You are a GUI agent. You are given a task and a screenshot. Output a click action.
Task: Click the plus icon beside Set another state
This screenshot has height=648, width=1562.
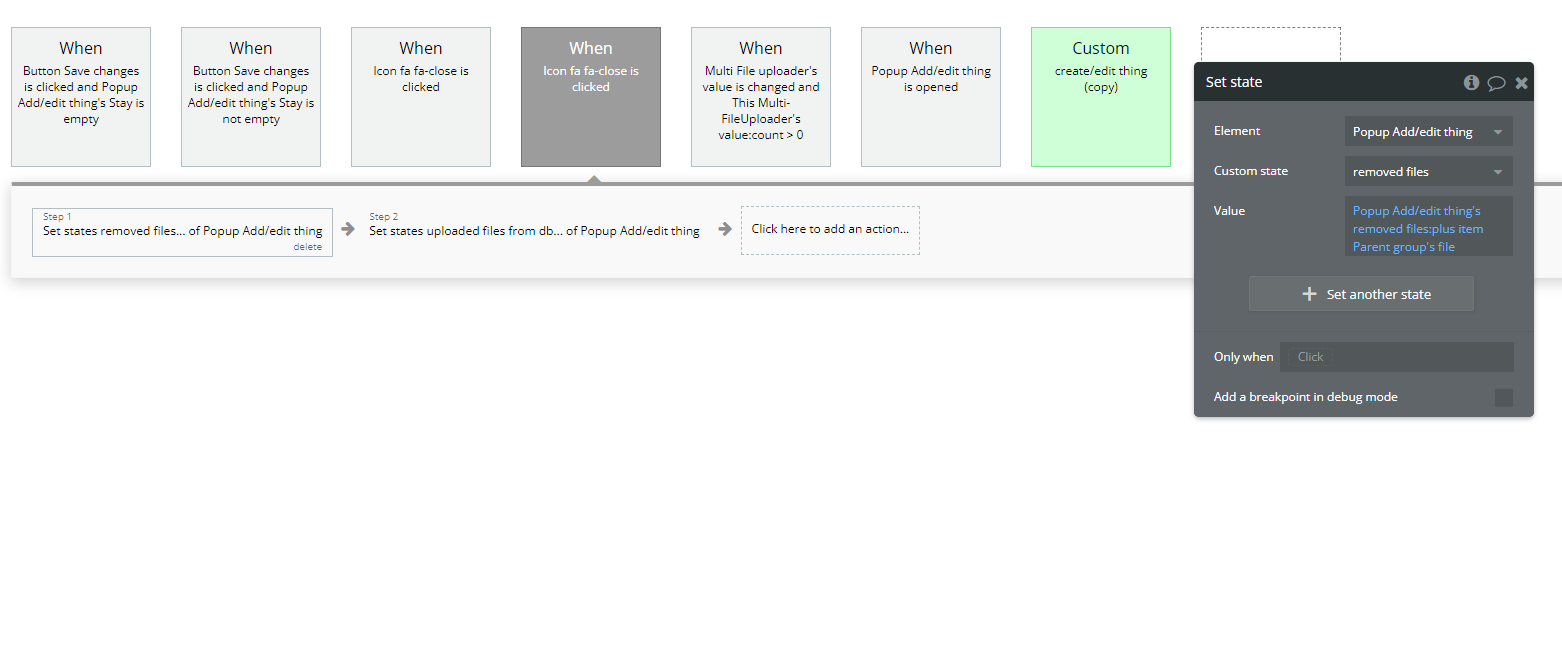coord(1309,294)
